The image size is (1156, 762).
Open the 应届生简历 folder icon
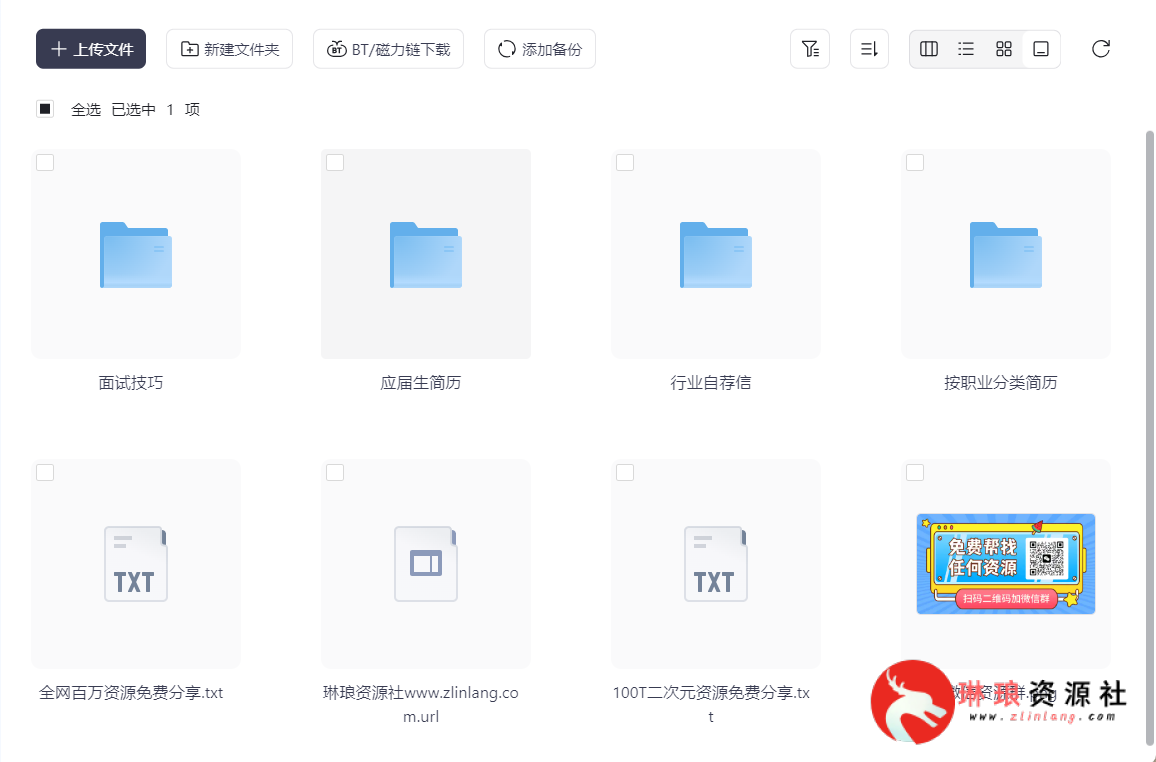click(426, 255)
